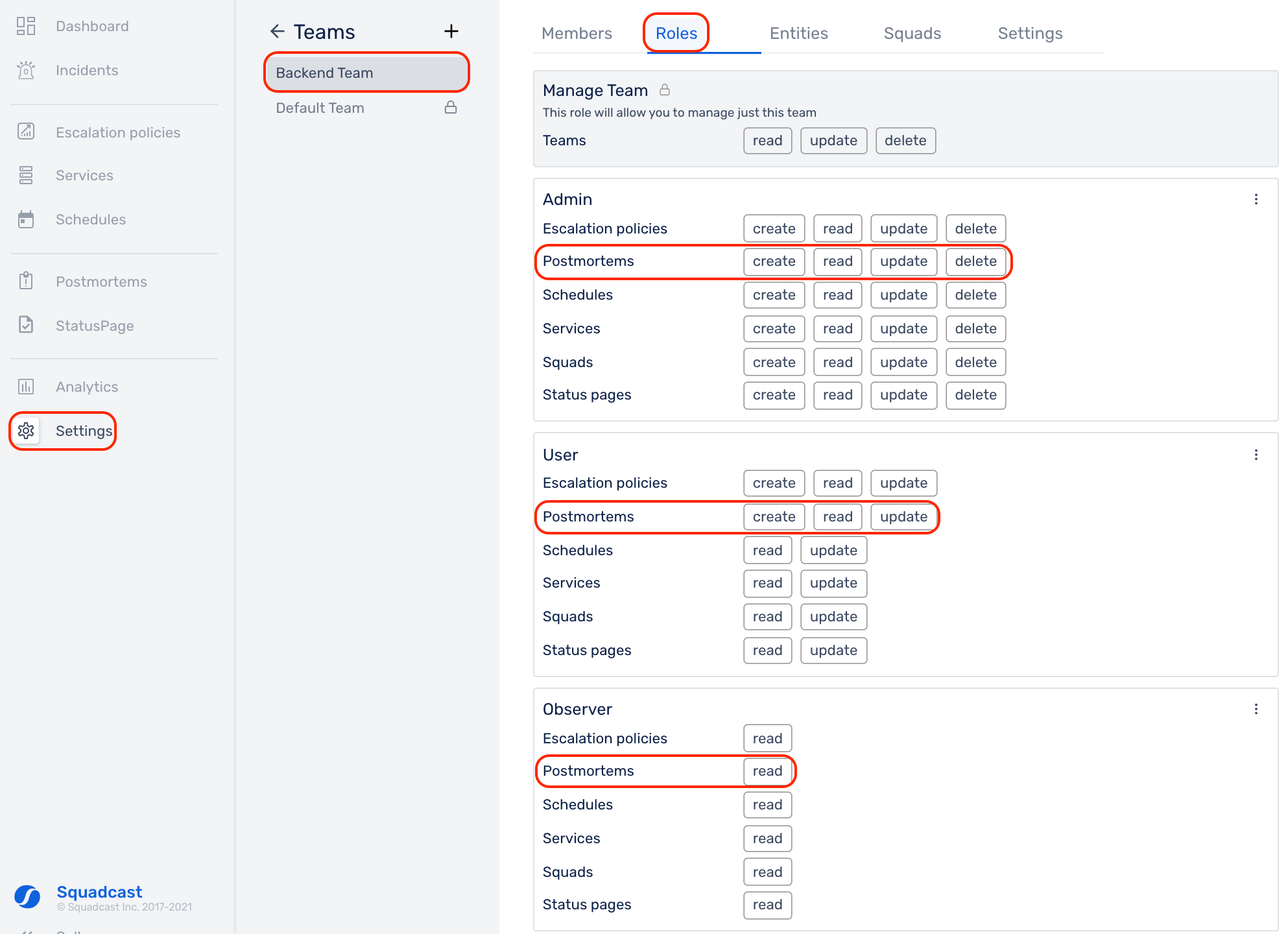Open StatusPage from sidebar label
Screen dimensions: 1288x934
(x=95, y=326)
